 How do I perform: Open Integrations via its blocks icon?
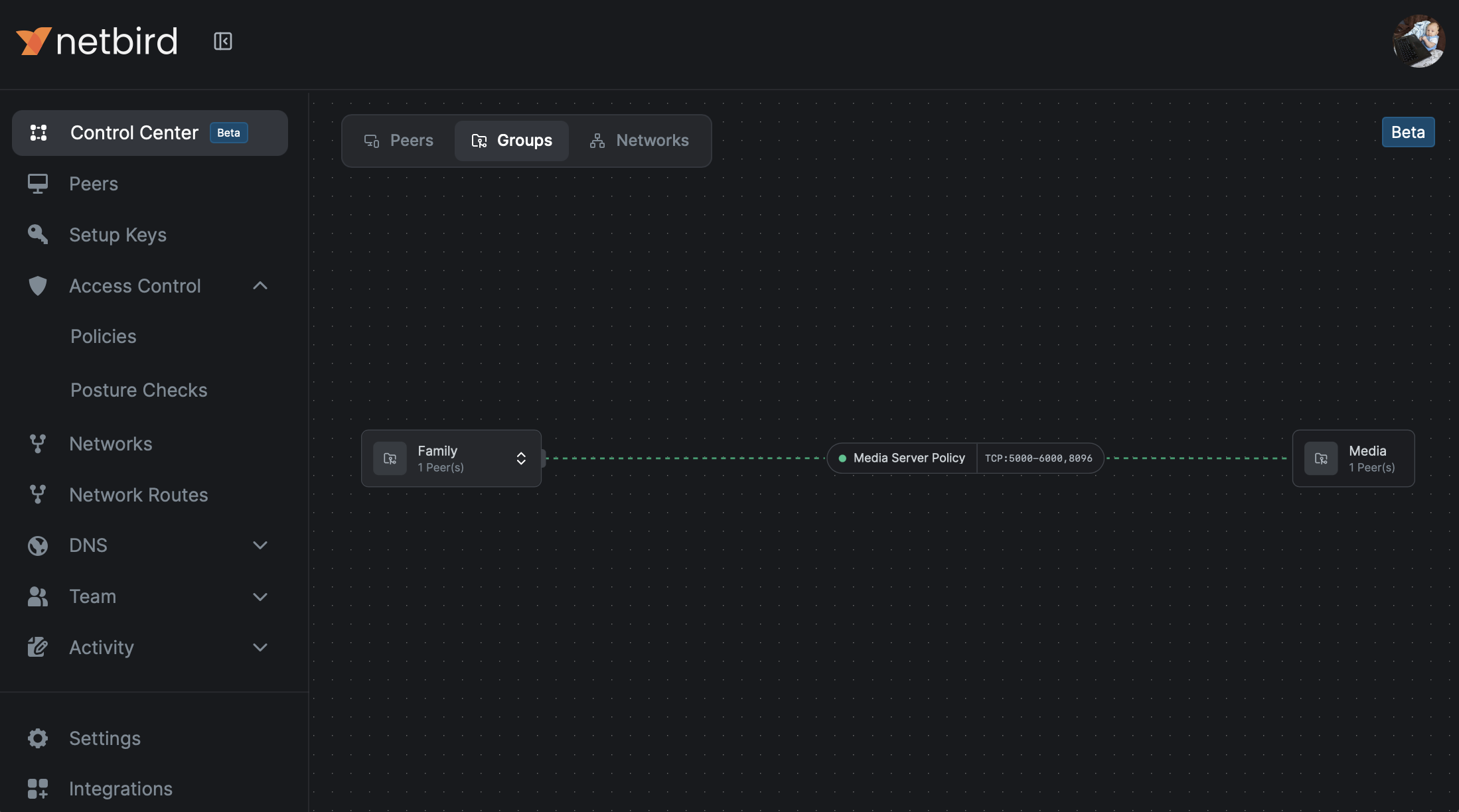(38, 789)
